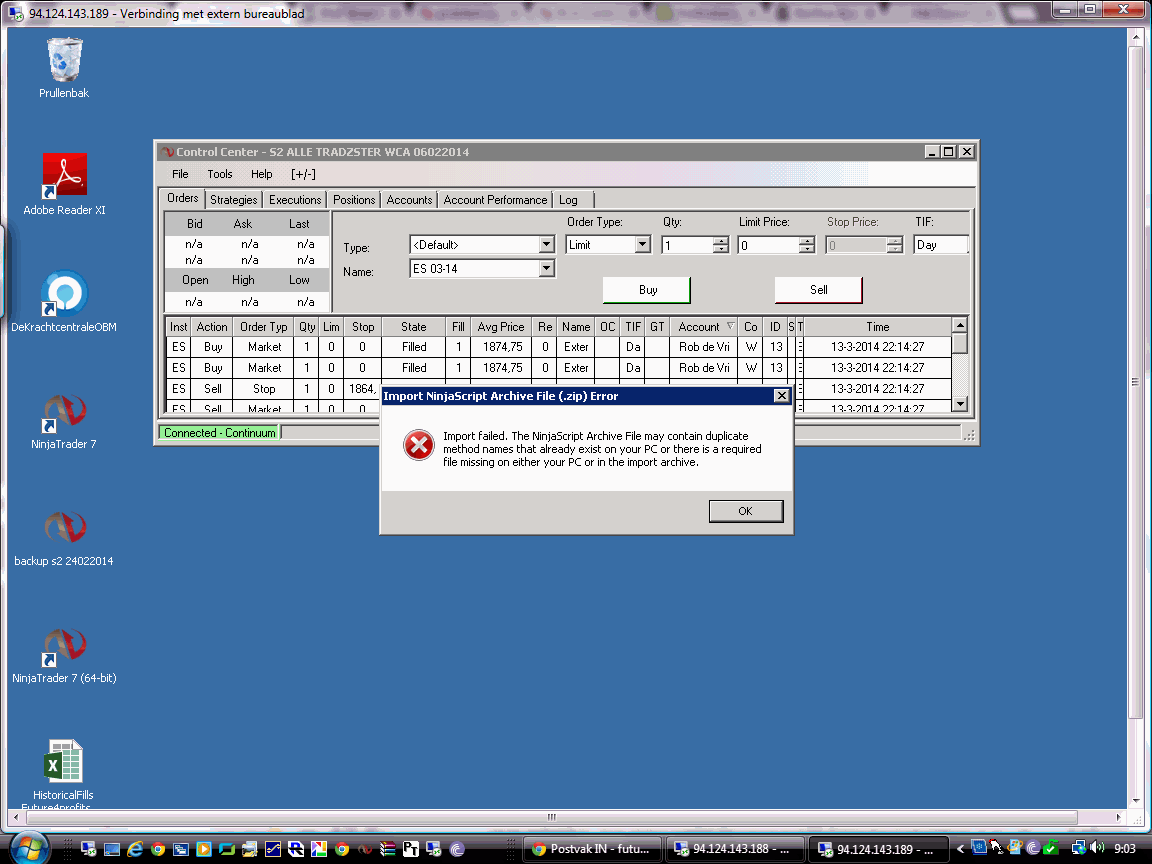Open the Order Type Limit dropdown
Image resolution: width=1152 pixels, height=864 pixels.
pyautogui.click(x=642, y=245)
